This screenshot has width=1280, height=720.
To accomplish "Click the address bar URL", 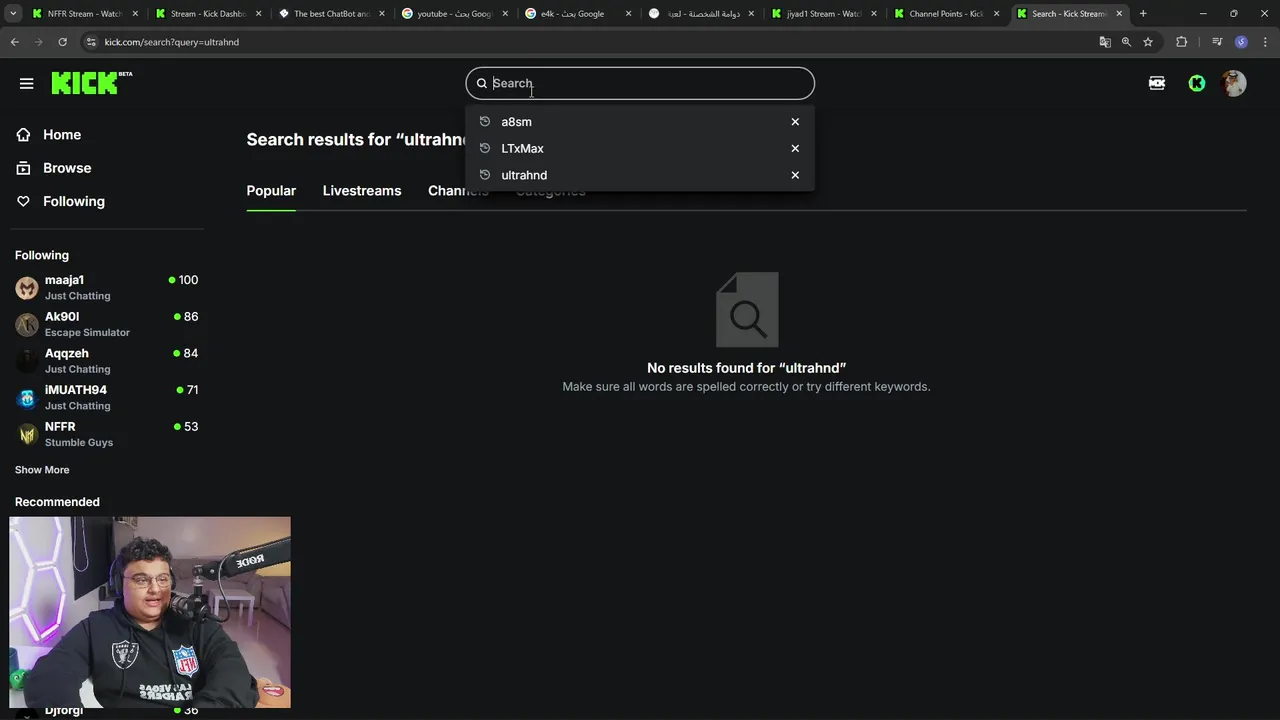I will pos(172,42).
